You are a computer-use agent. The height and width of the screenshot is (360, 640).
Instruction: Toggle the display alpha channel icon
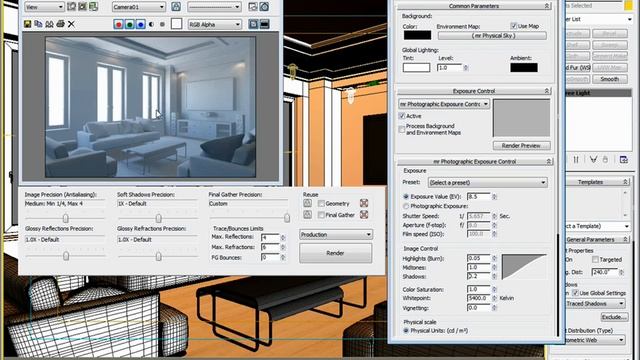(151, 24)
